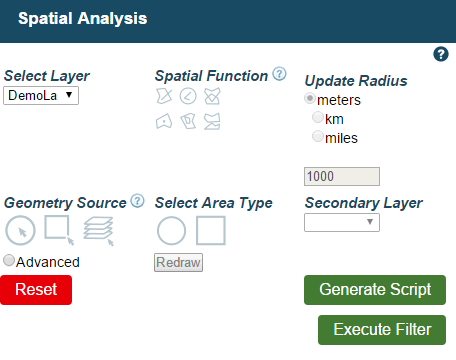The width and height of the screenshot is (456, 360).
Task: Select the square area type
Action: point(211,231)
